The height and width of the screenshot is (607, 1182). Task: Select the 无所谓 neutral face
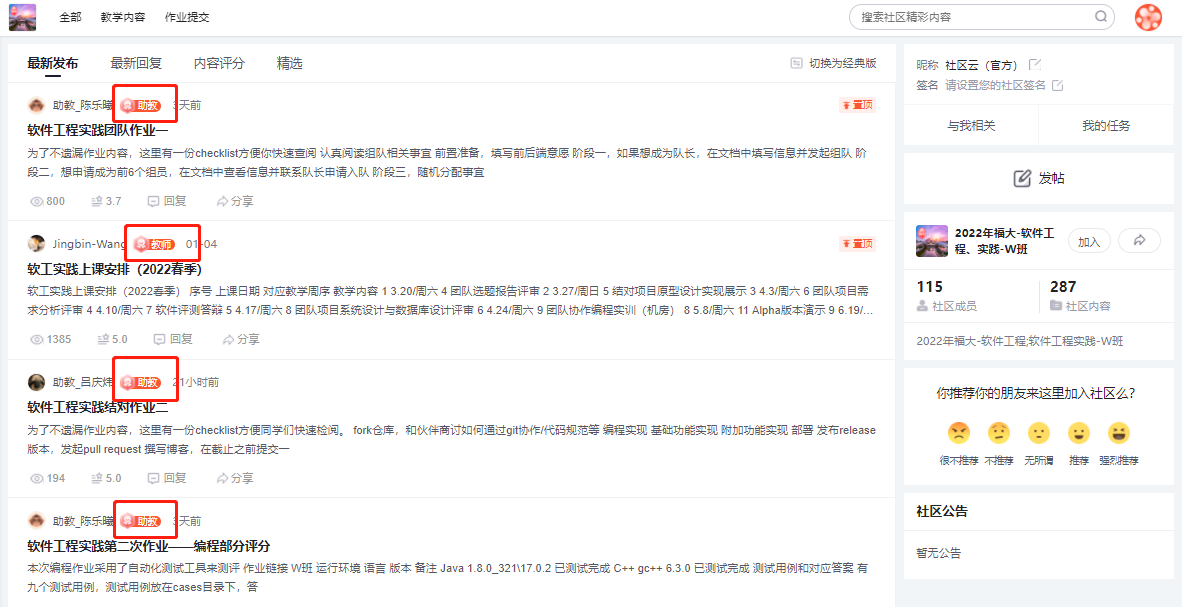click(x=1039, y=433)
